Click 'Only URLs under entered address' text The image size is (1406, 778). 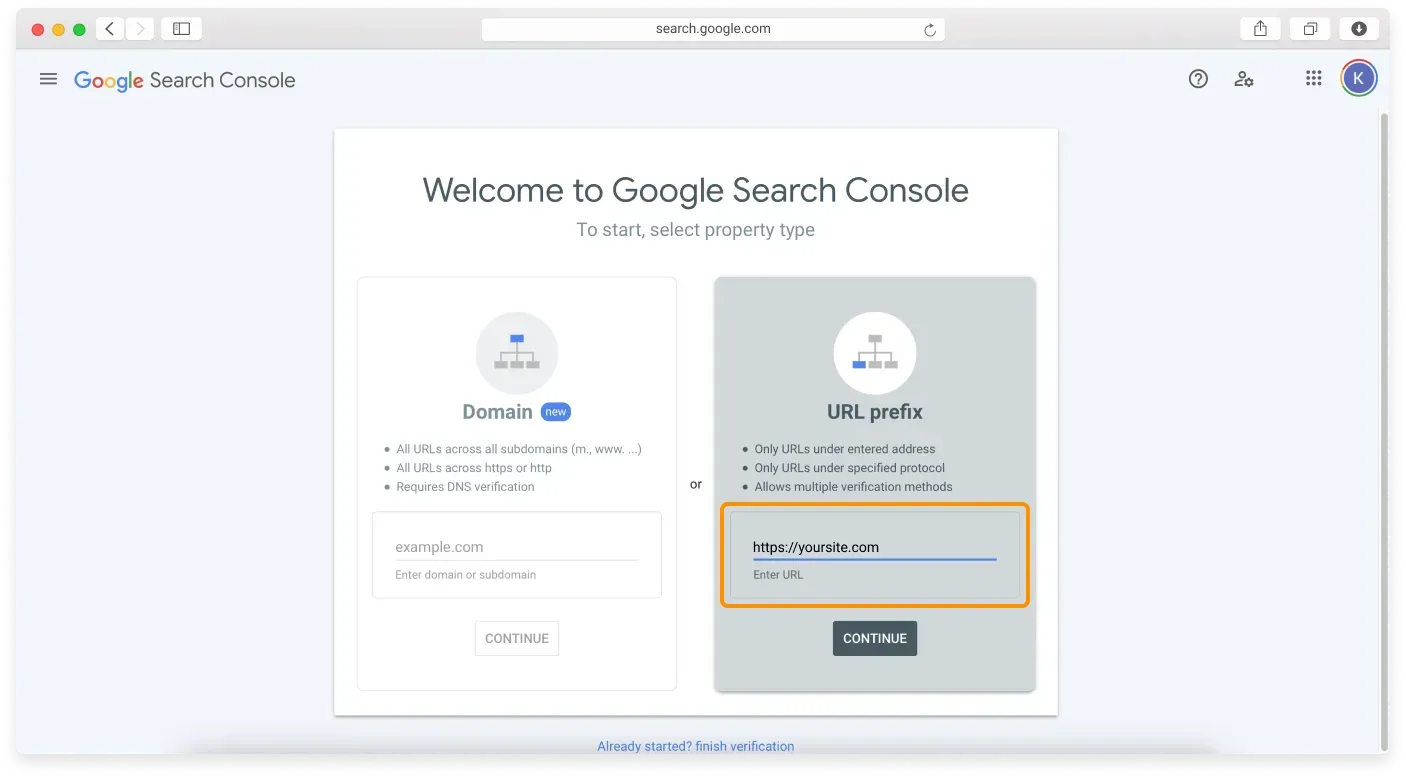click(845, 449)
